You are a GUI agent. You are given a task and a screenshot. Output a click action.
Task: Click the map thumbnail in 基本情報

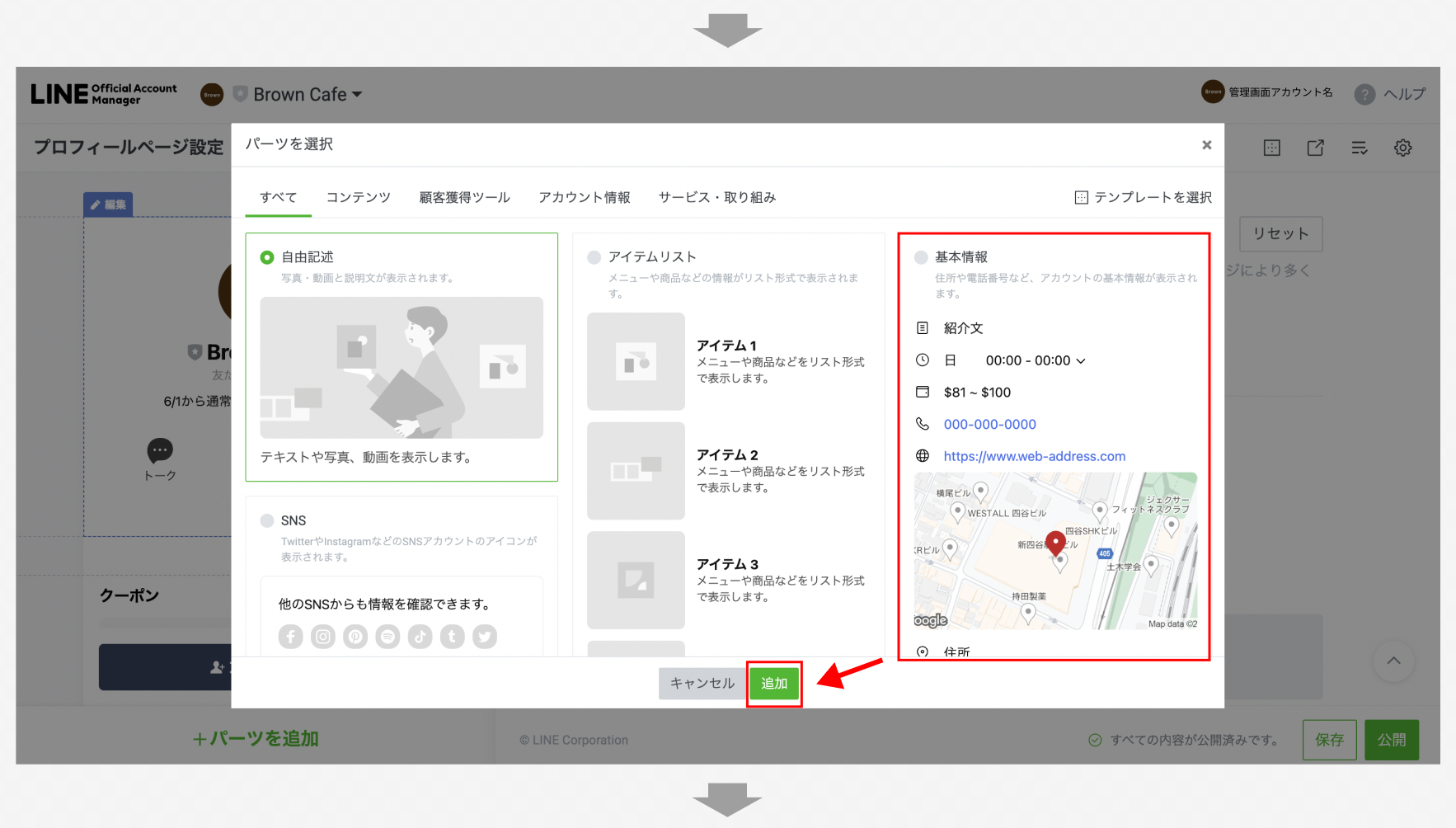[1054, 550]
